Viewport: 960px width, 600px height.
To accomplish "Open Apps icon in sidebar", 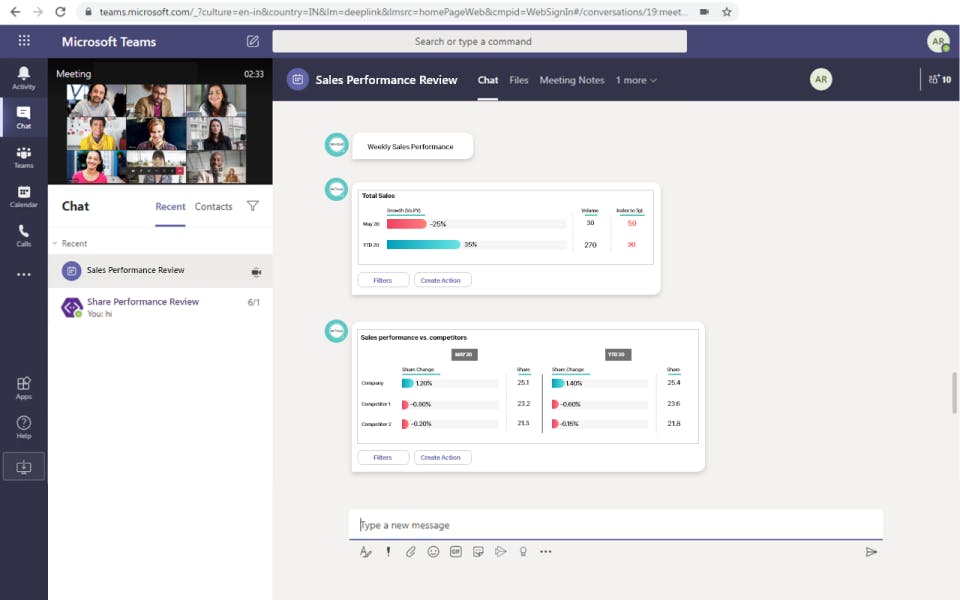I will point(23,388).
